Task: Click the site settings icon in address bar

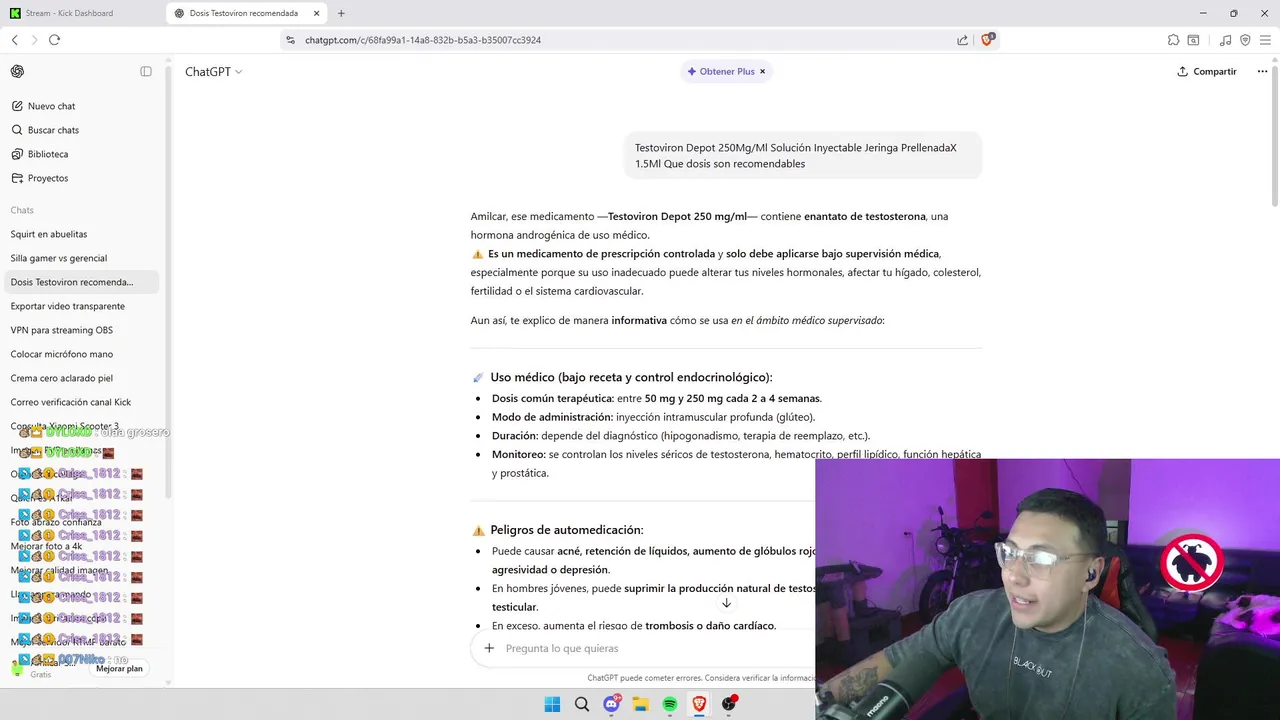Action: [x=290, y=40]
